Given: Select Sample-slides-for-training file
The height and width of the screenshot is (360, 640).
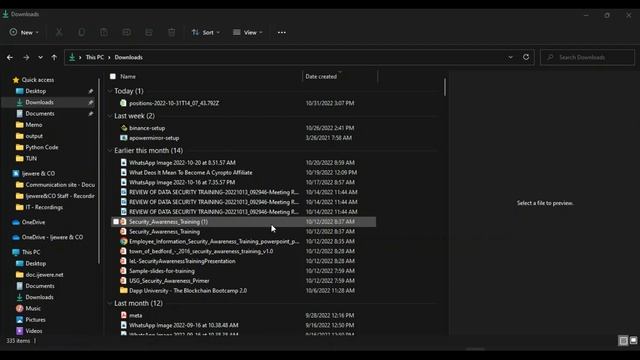Looking at the screenshot, I should point(162,271).
